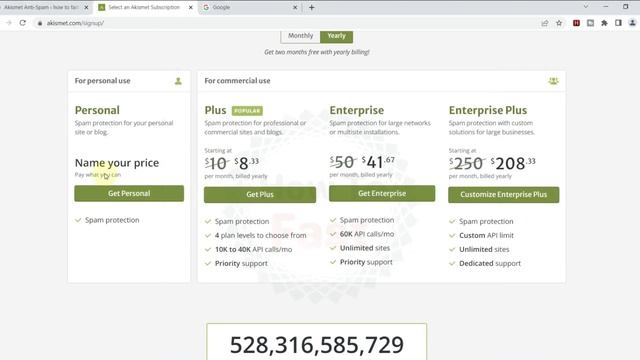Click the crossed-out $250 price
This screenshot has width=640, height=360.
click(467, 164)
